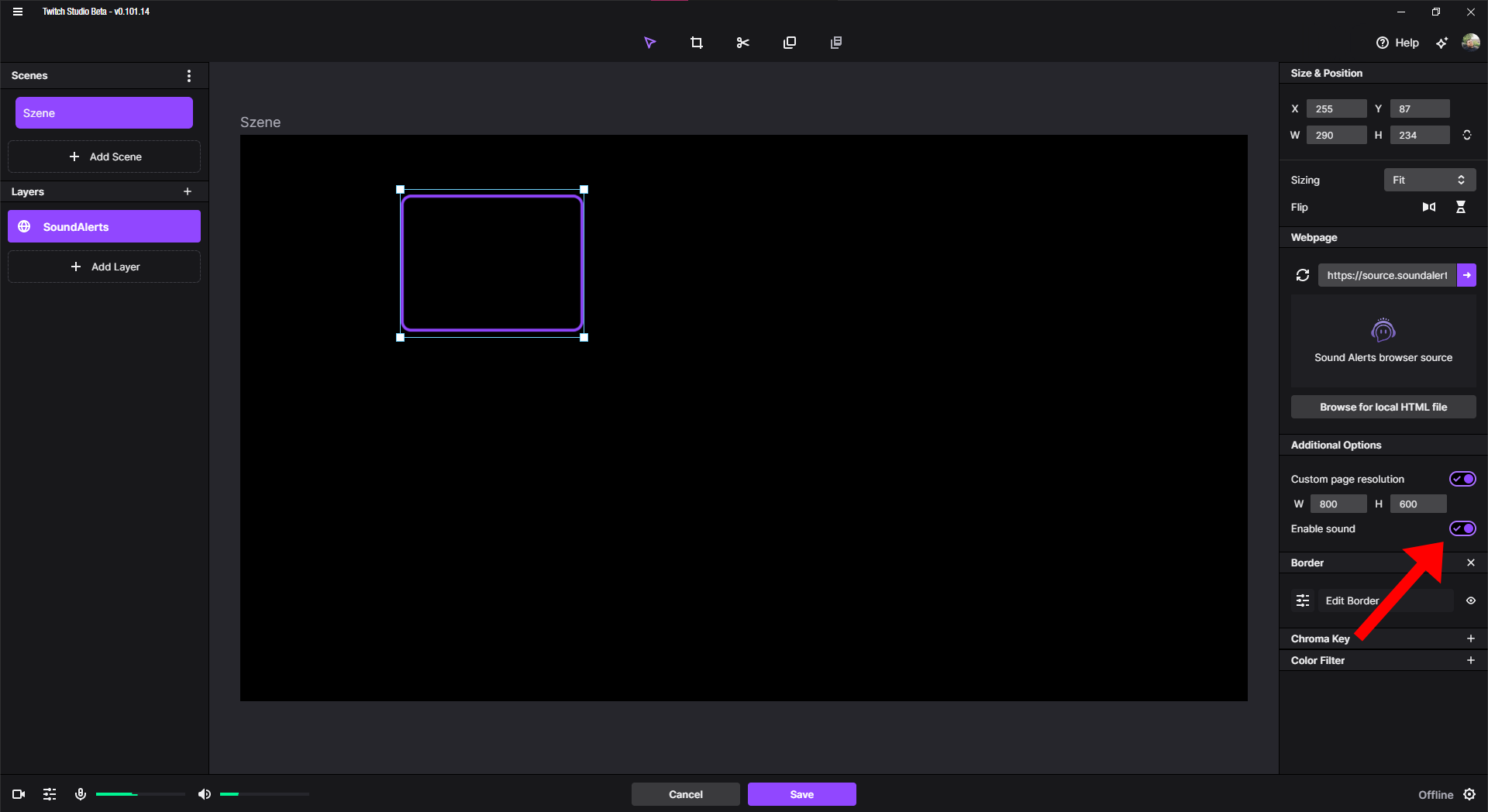Click the bottom-right resize handle of layer
1488x812 pixels.
coord(584,337)
